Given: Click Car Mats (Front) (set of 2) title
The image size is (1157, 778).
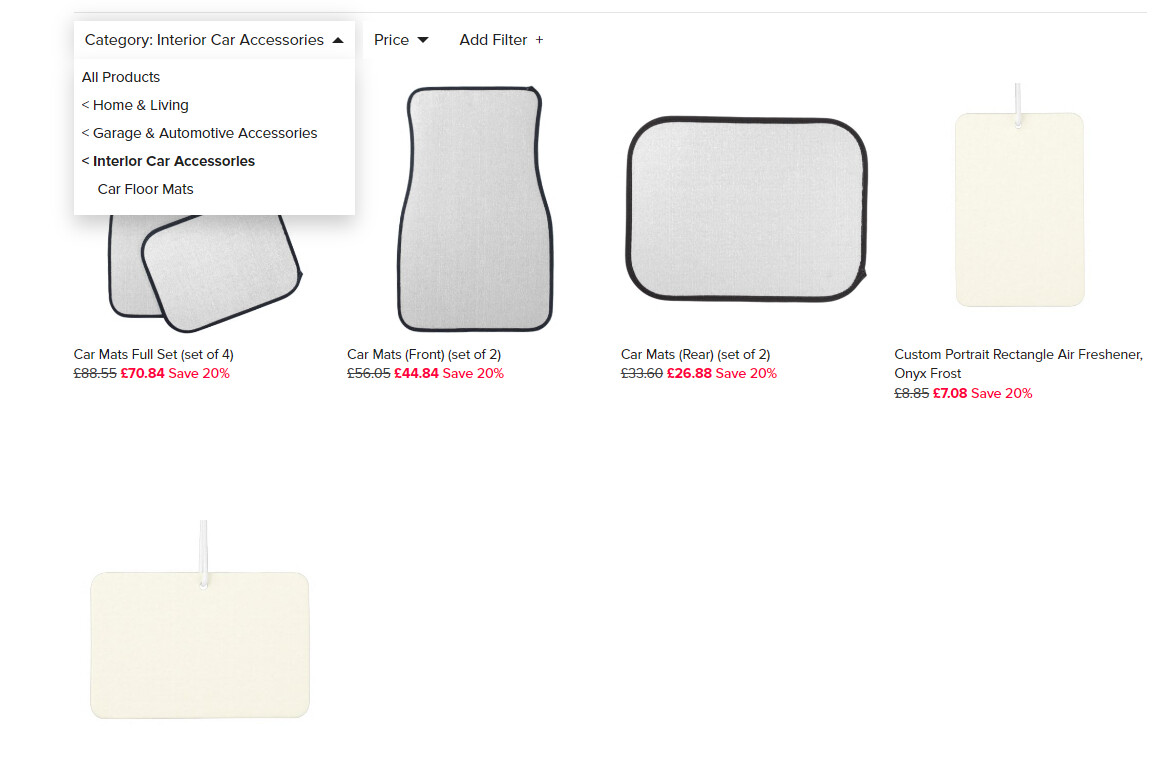Looking at the screenshot, I should coord(424,354).
